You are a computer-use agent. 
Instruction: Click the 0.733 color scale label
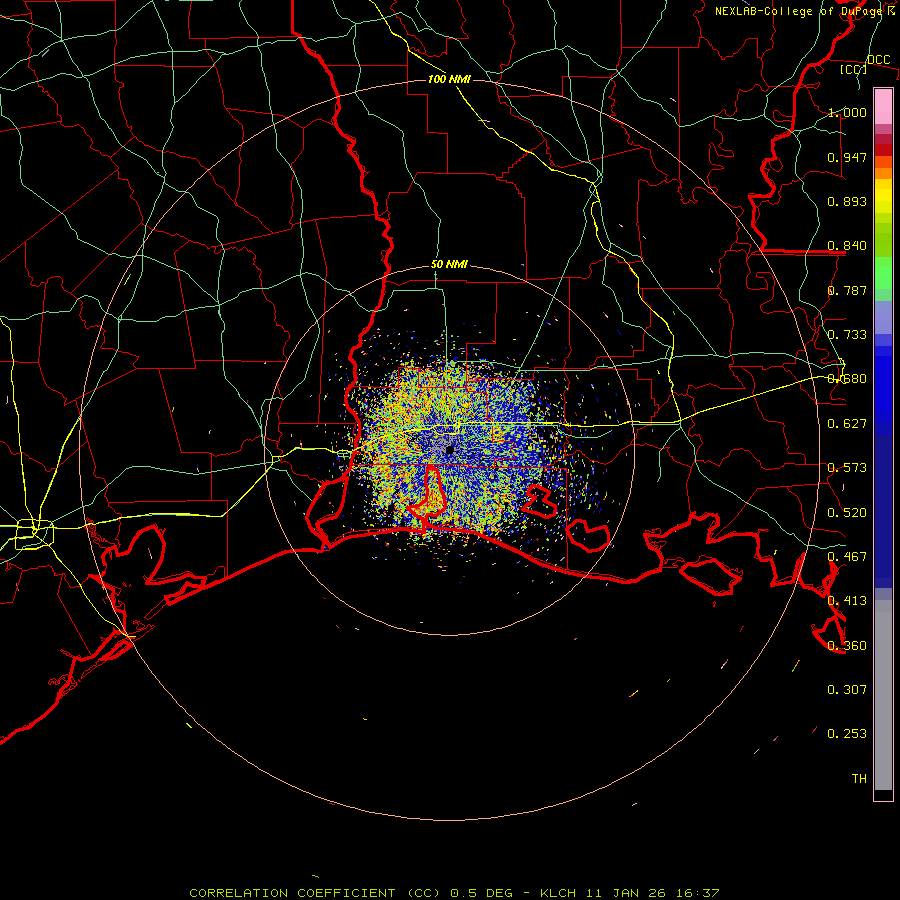click(x=847, y=335)
